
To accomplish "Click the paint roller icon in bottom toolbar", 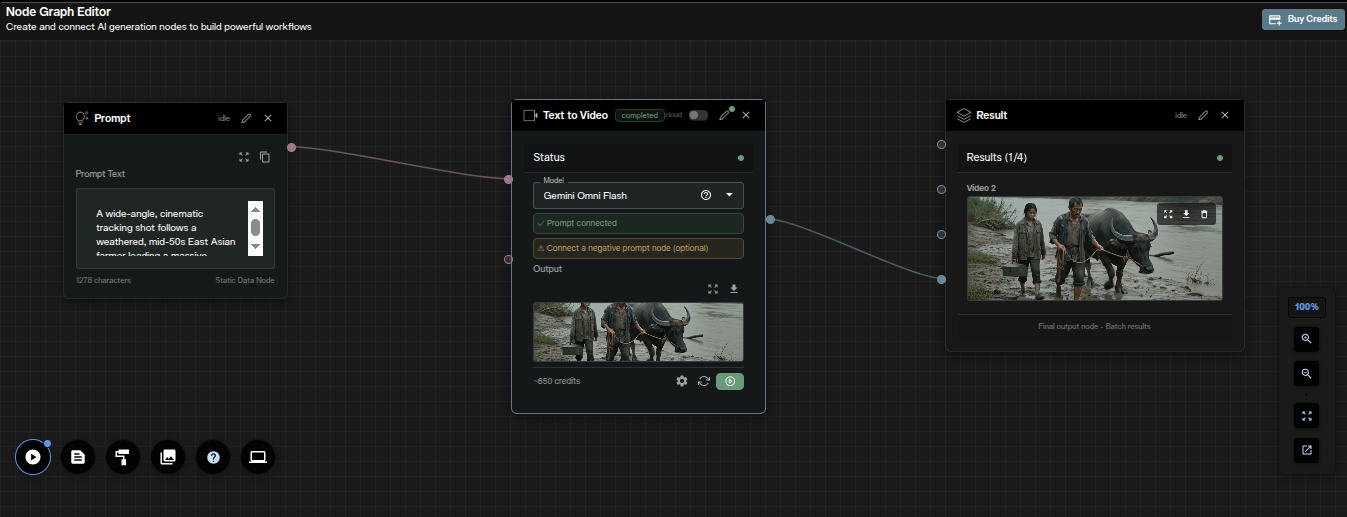I will click(x=123, y=457).
